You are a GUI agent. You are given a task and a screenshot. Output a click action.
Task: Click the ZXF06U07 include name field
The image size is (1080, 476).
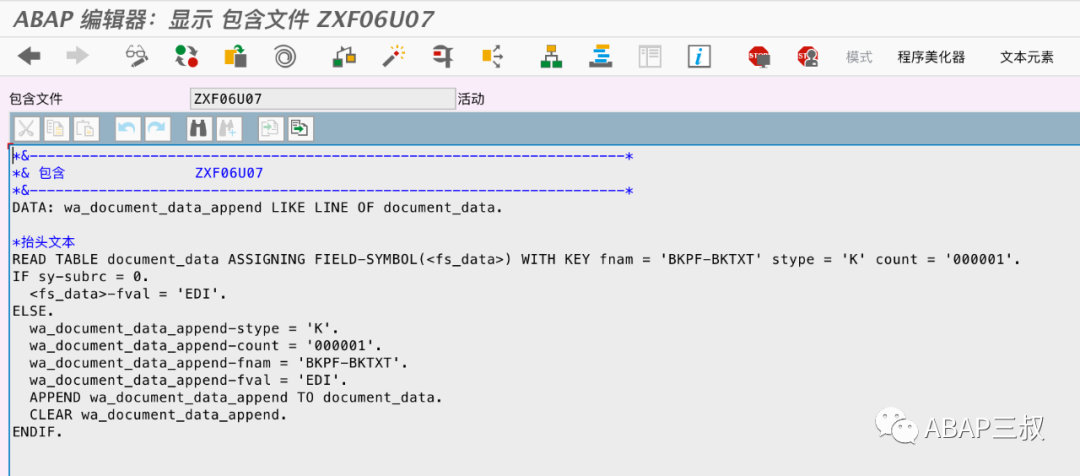pyautogui.click(x=322, y=99)
